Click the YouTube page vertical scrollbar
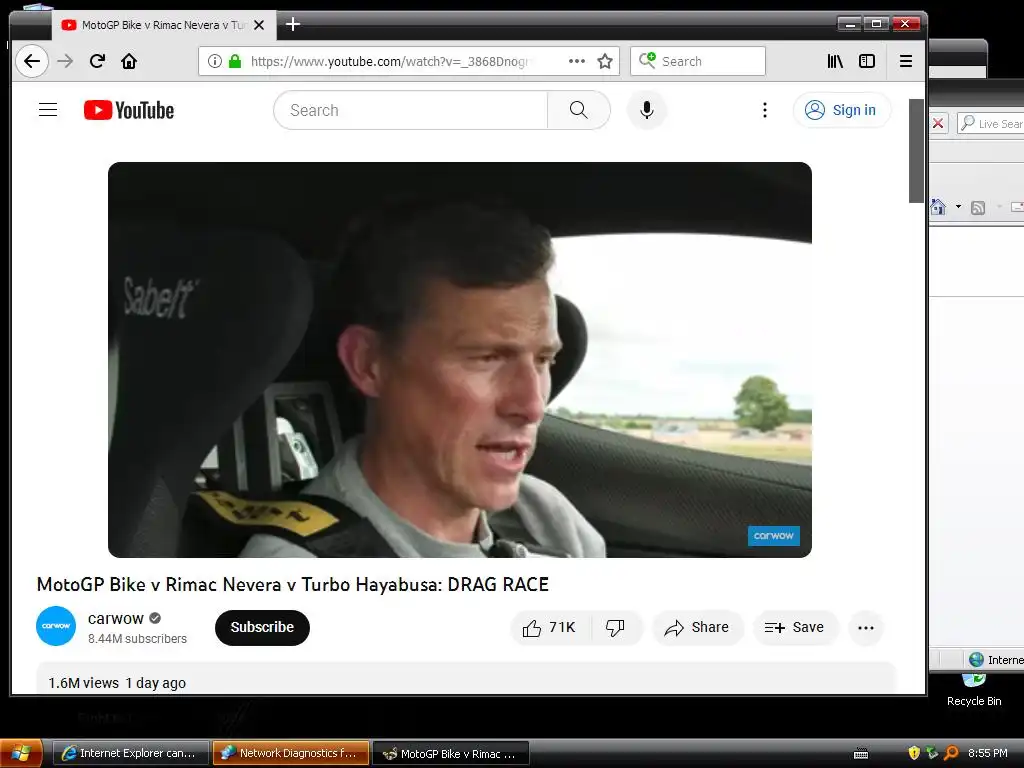The width and height of the screenshot is (1024, 768). point(916,150)
